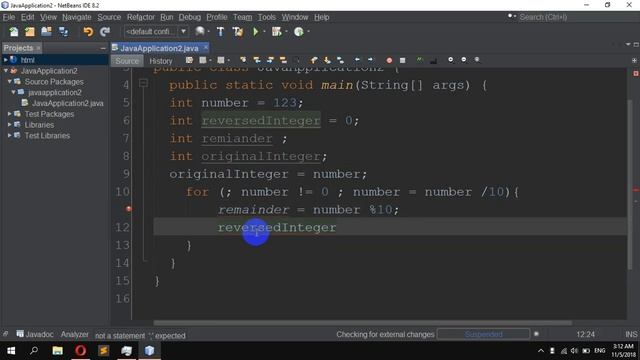The width and height of the screenshot is (640, 360).
Task: Click the Build Project hammer icon
Action: [220, 31]
